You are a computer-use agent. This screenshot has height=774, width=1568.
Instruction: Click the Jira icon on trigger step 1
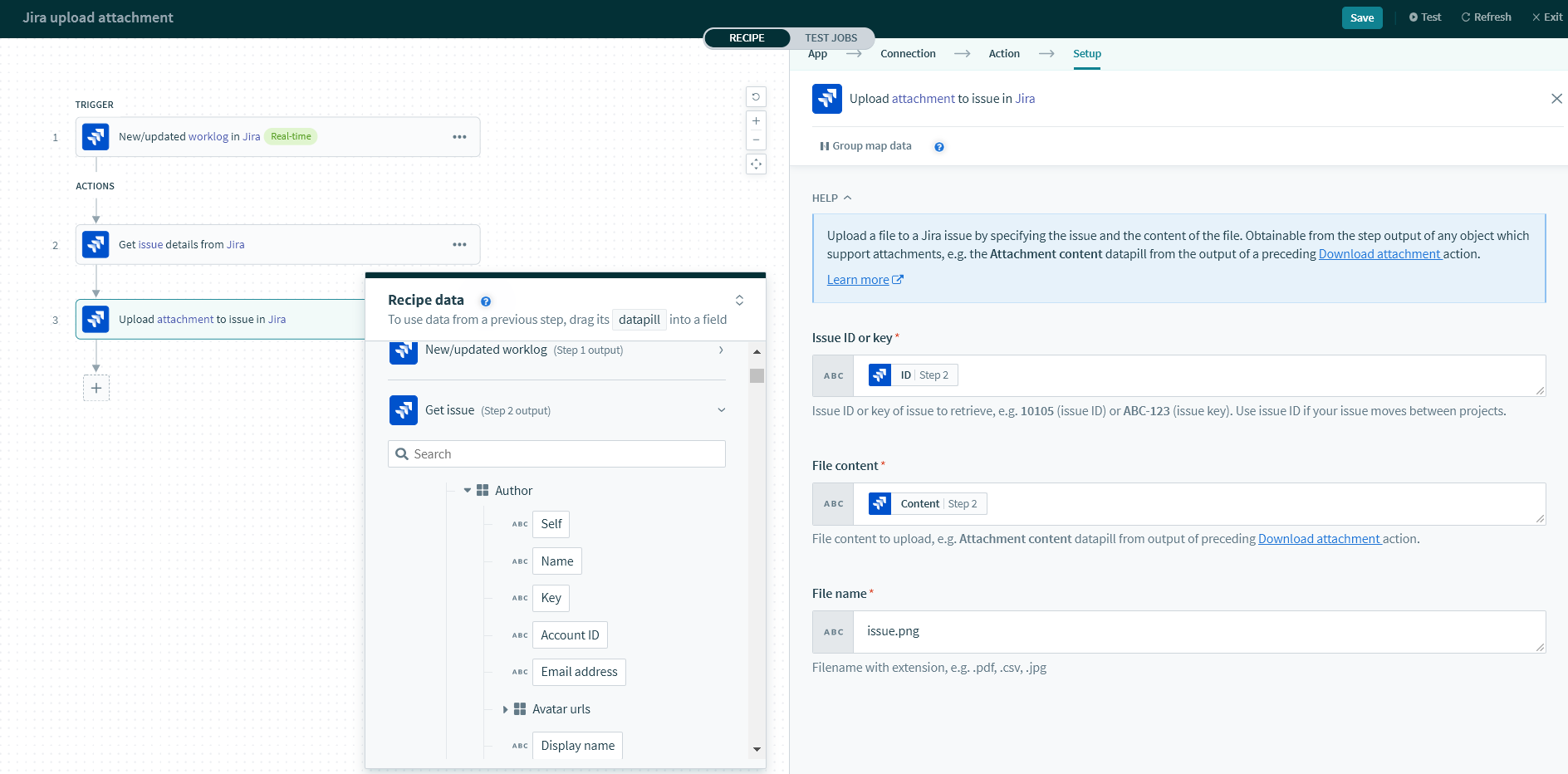tap(96, 137)
